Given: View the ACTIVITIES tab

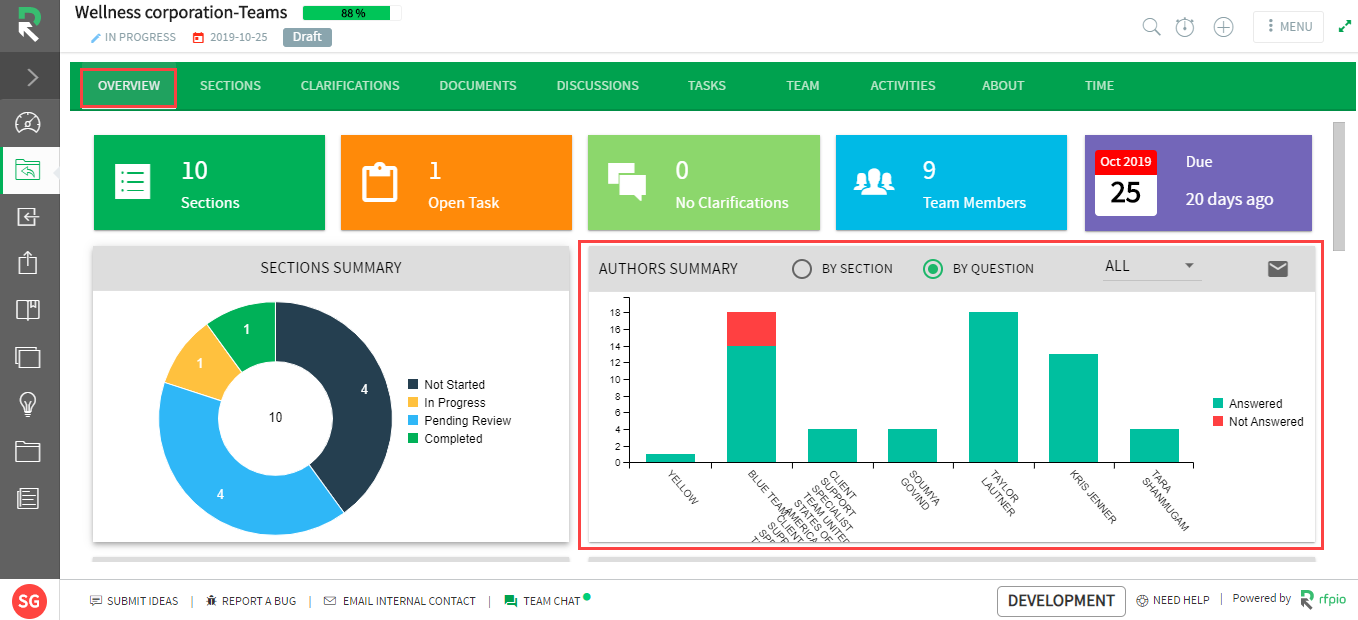Looking at the screenshot, I should pos(903,86).
